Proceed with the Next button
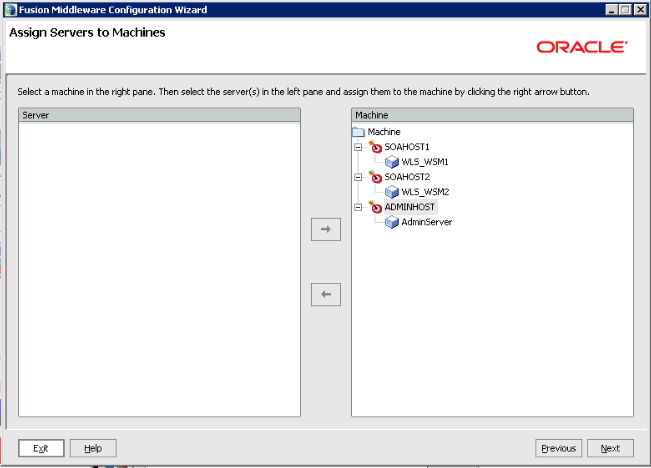The image size is (651, 468). coord(610,448)
